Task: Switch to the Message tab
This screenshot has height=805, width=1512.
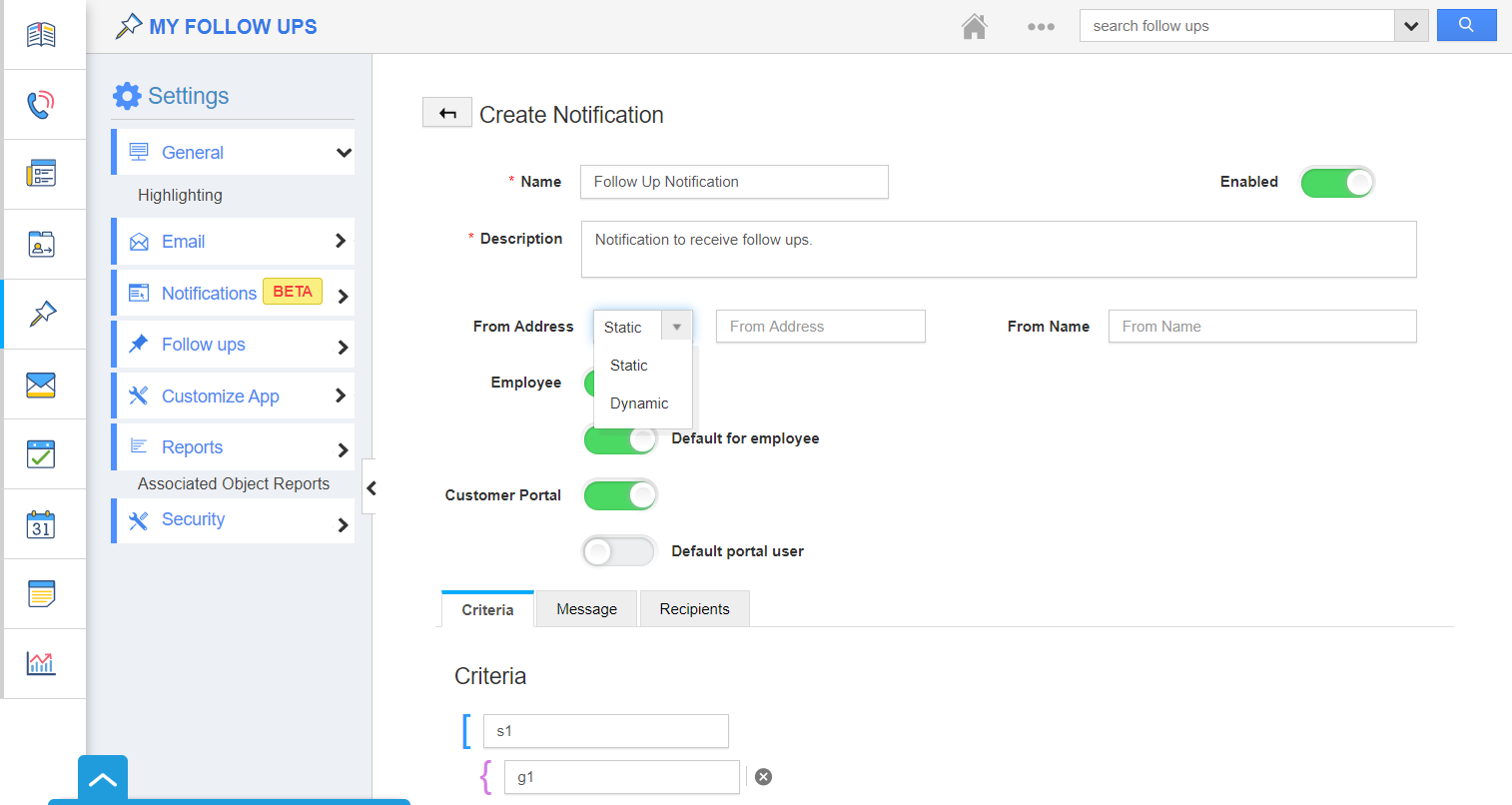Action: [586, 609]
